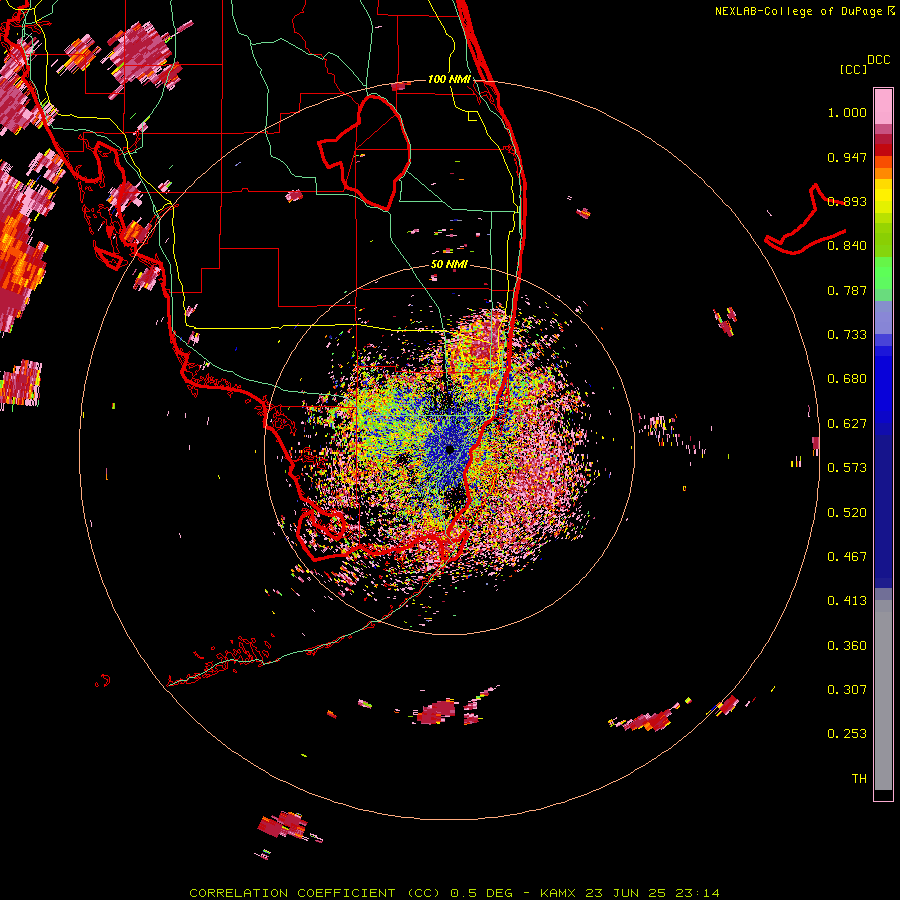Viewport: 900px width, 900px height.
Task: Click the pink top segment of color bar
Action: click(883, 106)
